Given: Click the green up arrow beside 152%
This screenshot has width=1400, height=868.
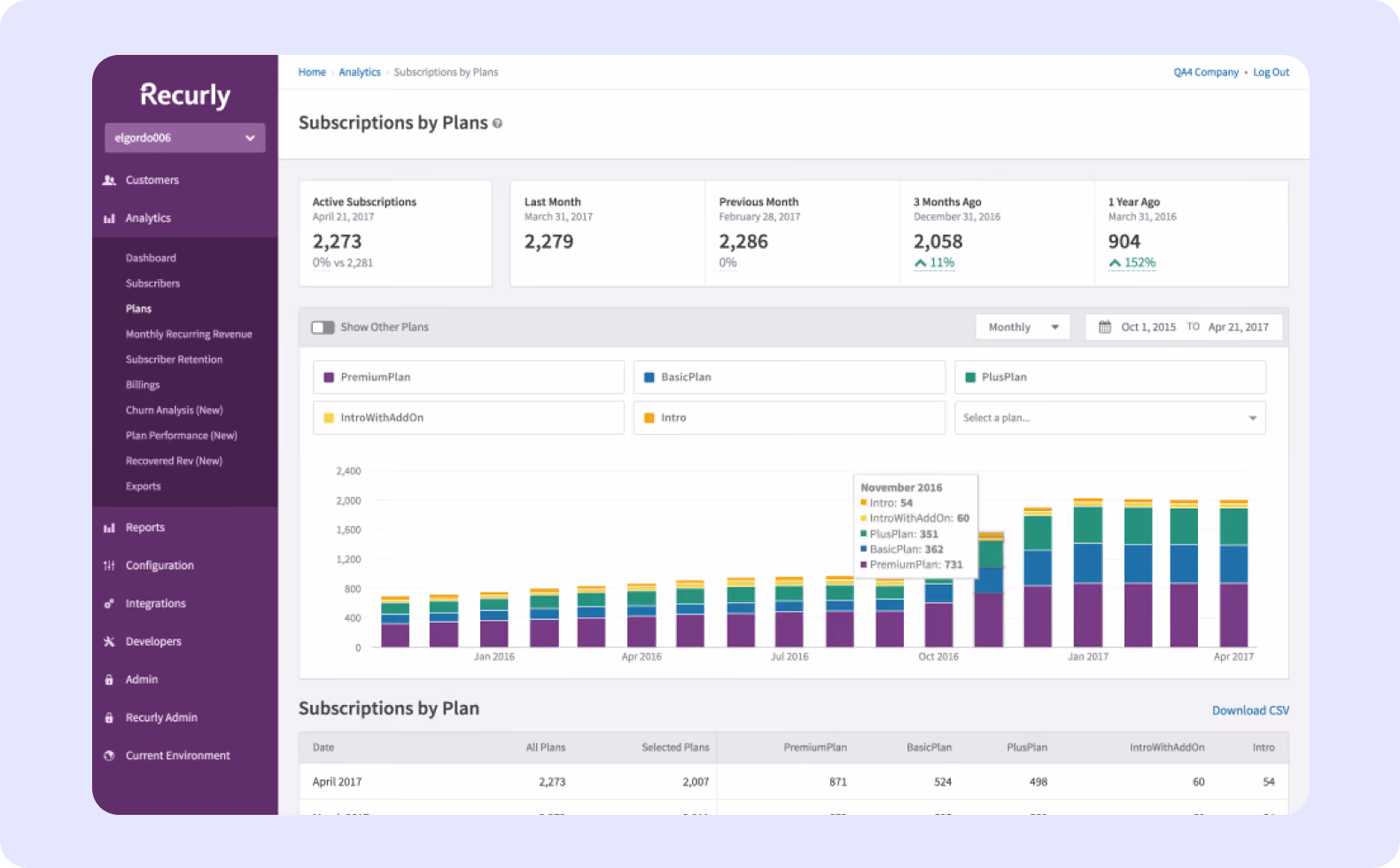Looking at the screenshot, I should tap(1115, 263).
